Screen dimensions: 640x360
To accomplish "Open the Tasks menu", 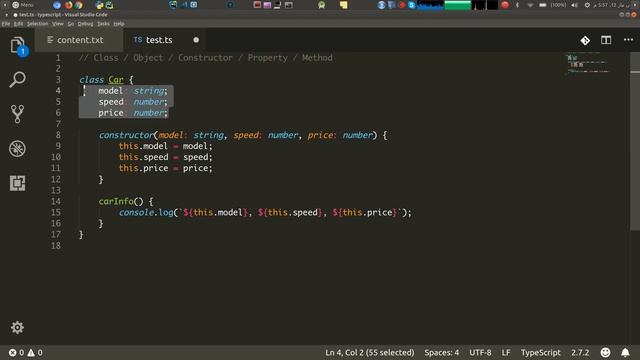I will tap(103, 24).
